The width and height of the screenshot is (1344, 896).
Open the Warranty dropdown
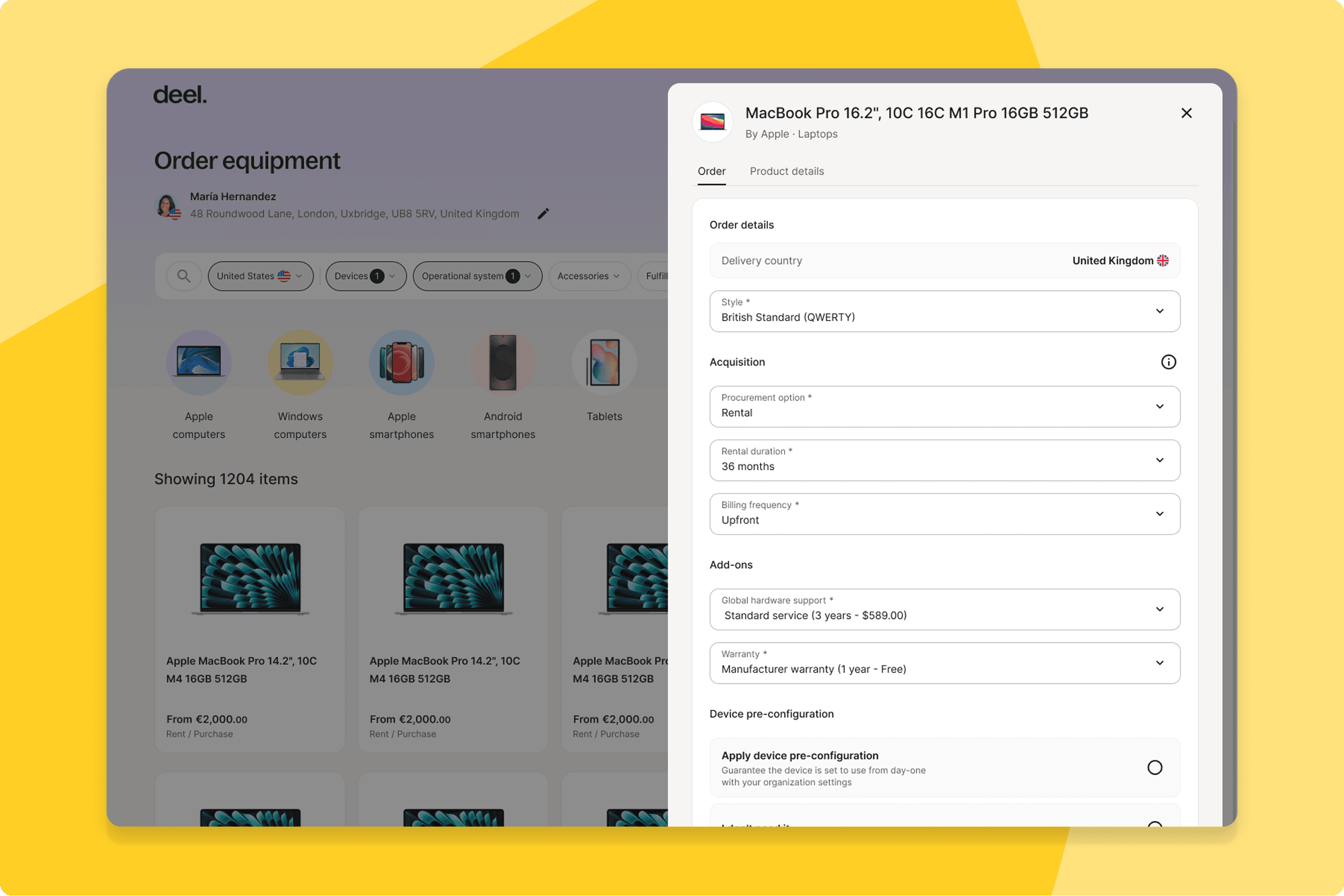point(944,663)
